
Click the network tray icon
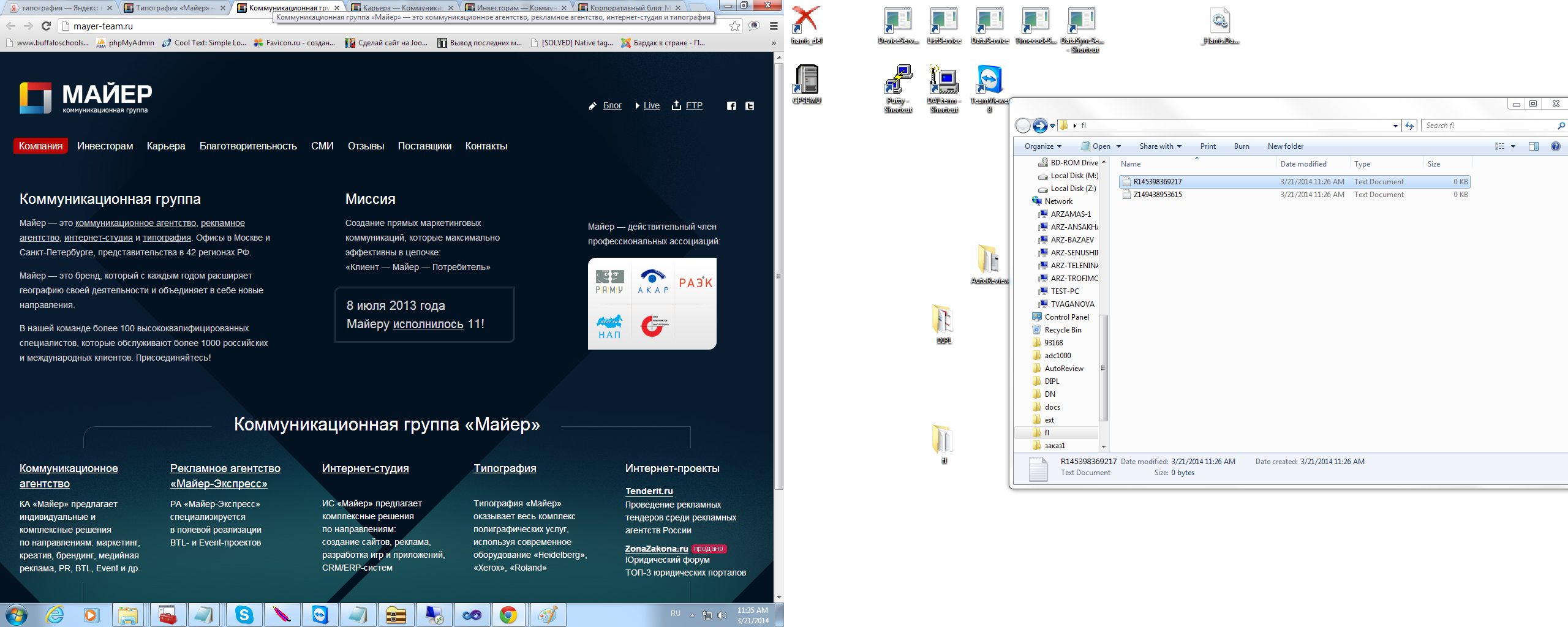point(707,615)
